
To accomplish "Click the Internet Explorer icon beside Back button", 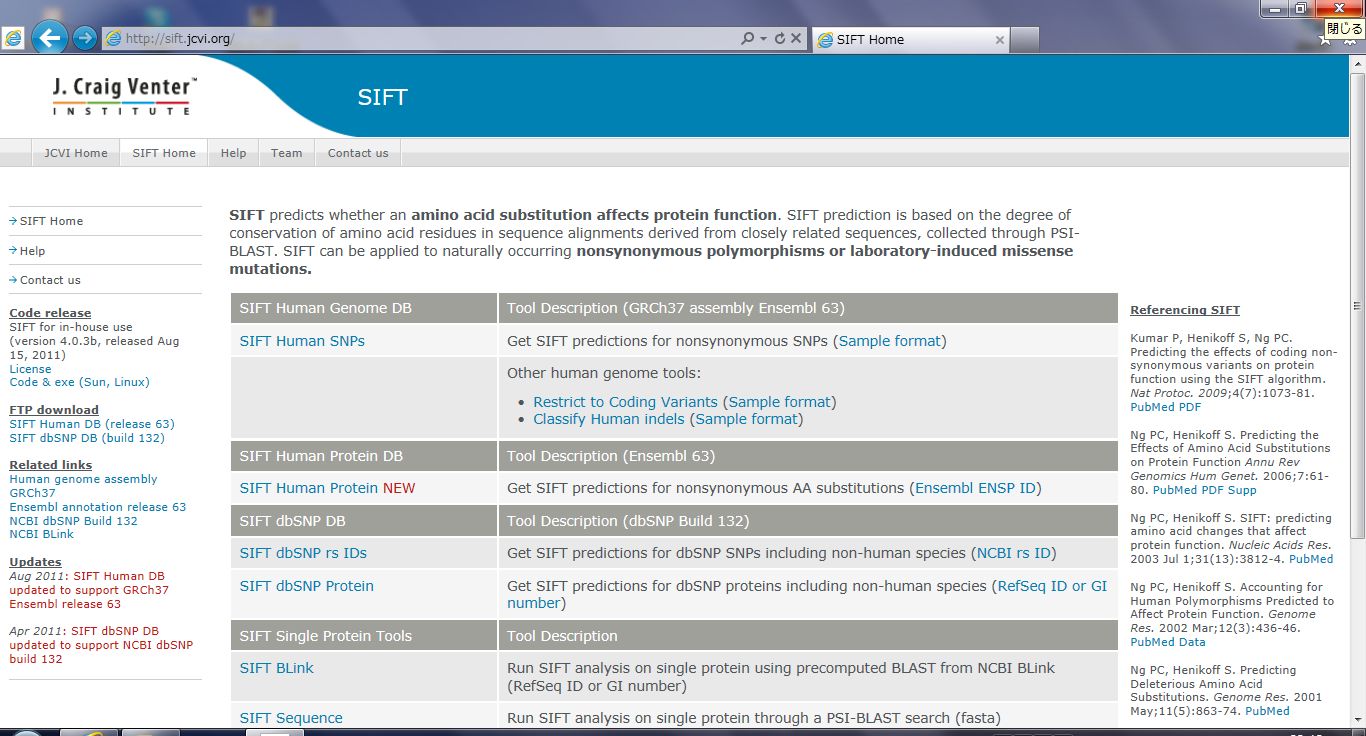I will pos(13,39).
